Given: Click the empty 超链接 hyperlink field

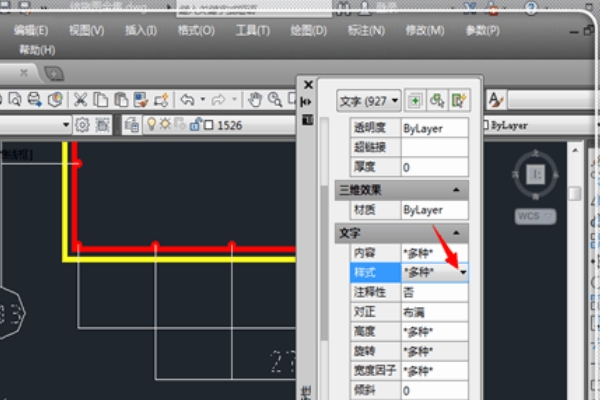Looking at the screenshot, I should click(x=434, y=147).
